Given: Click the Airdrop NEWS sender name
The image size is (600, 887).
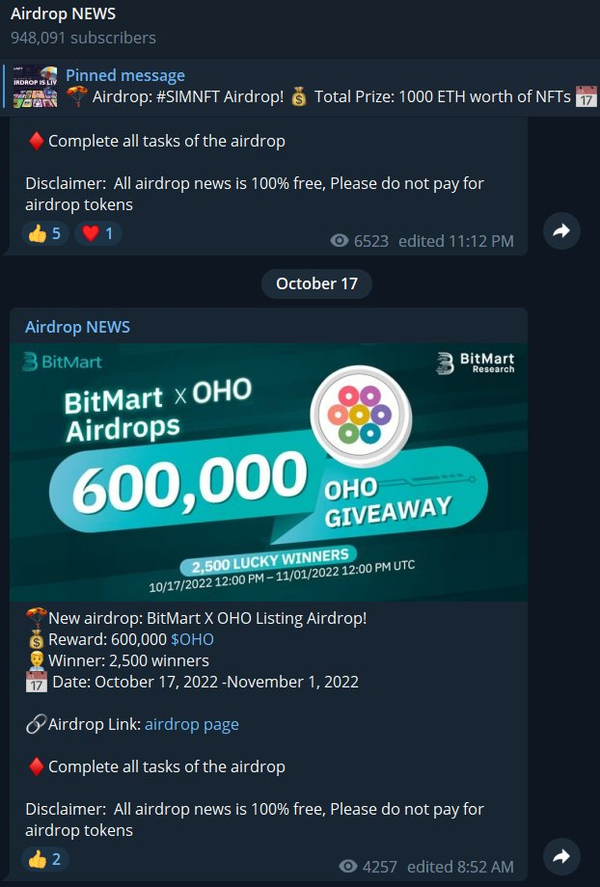Looking at the screenshot, I should 77,327.
